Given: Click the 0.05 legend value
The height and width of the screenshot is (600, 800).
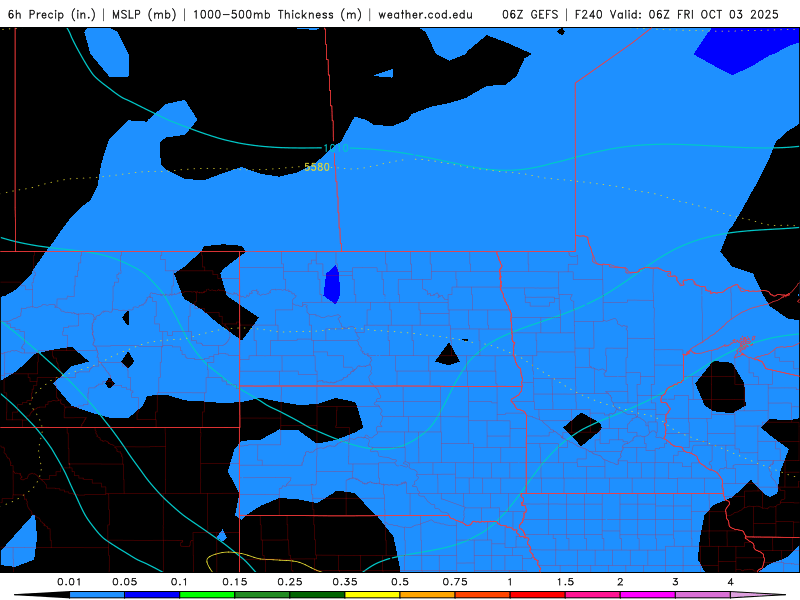Looking at the screenshot, I should [124, 582].
